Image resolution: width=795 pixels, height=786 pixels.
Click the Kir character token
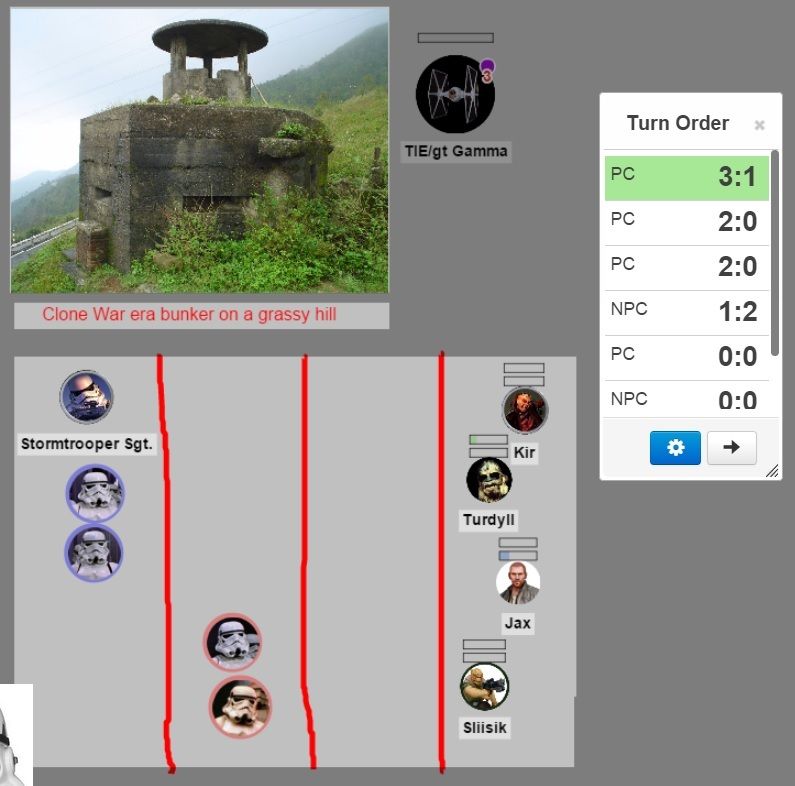tap(524, 410)
